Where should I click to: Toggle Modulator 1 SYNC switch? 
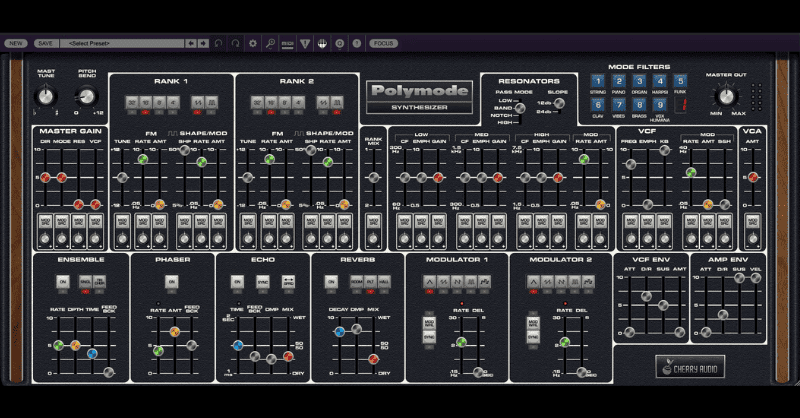pos(429,337)
